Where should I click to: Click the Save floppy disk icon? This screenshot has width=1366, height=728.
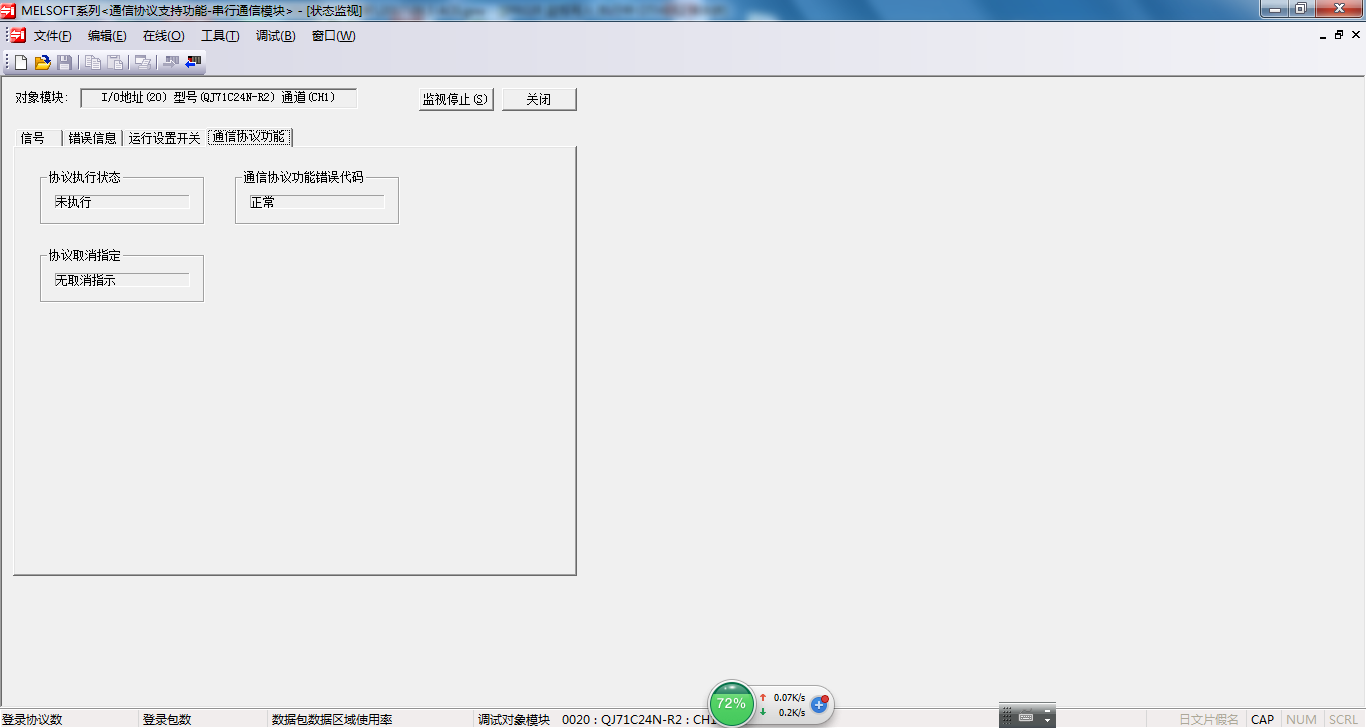tap(65, 63)
